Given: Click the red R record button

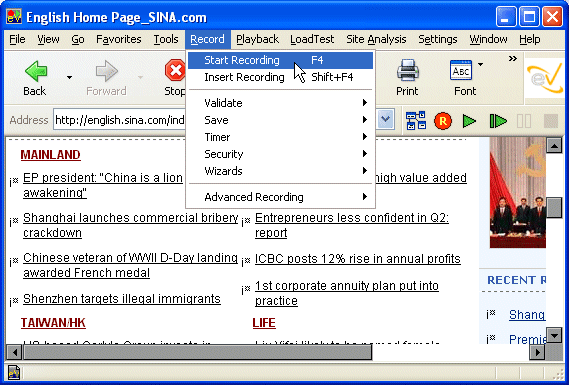Looking at the screenshot, I should 443,121.
